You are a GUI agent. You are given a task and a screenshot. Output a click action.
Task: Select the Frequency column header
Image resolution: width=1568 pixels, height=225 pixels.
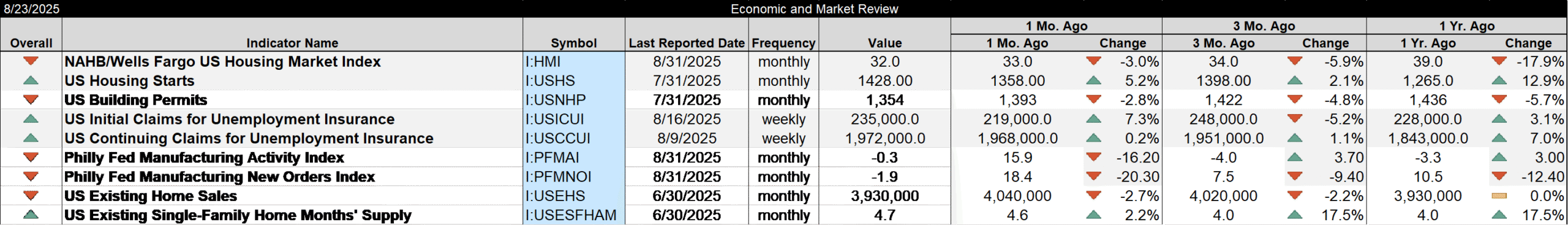783,43
